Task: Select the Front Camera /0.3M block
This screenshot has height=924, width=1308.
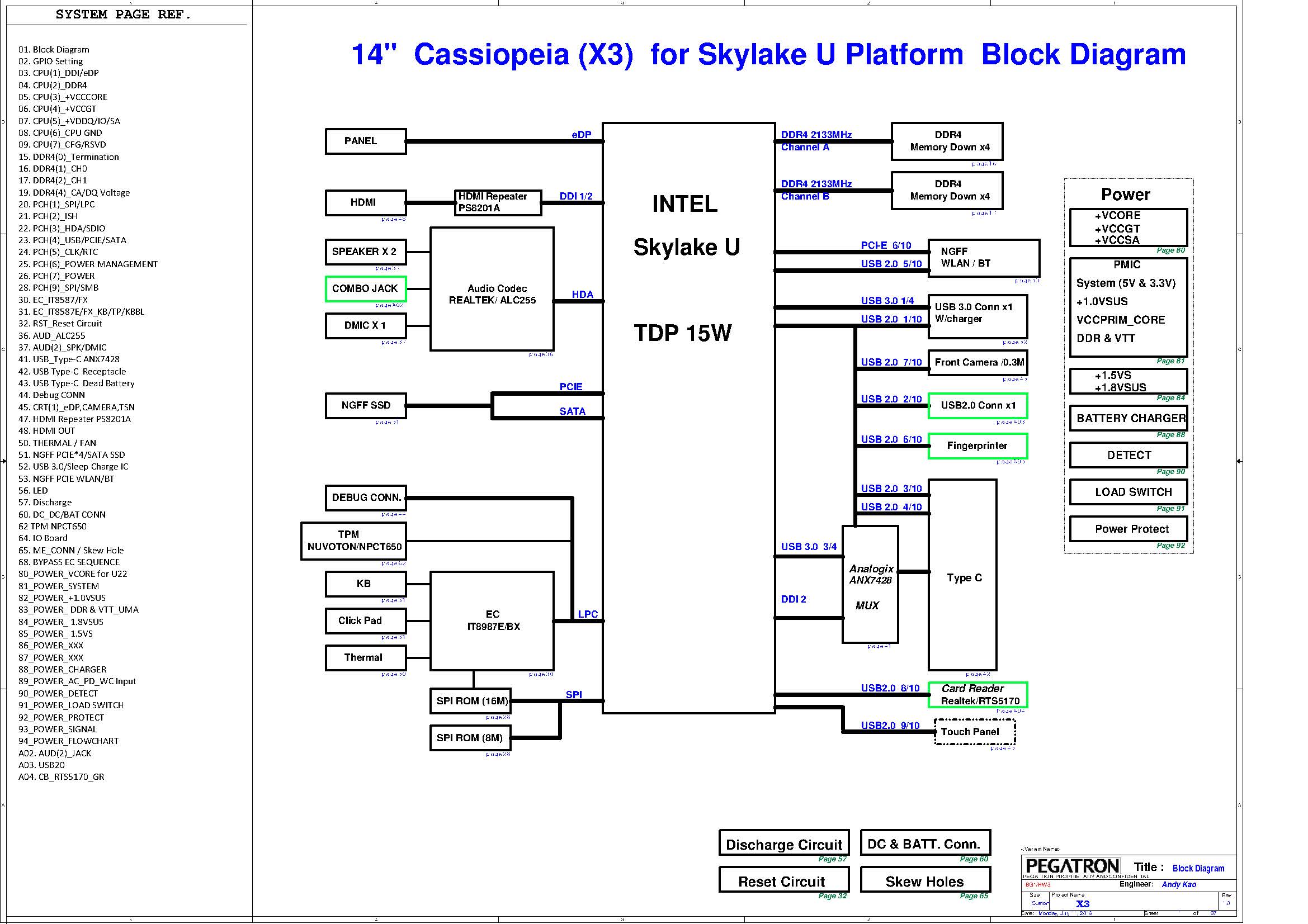Action: (978, 363)
